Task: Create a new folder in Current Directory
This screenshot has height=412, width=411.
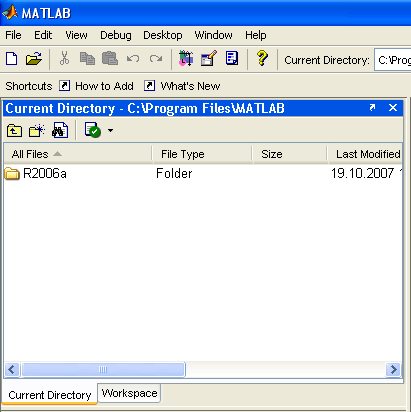Action: [x=37, y=131]
